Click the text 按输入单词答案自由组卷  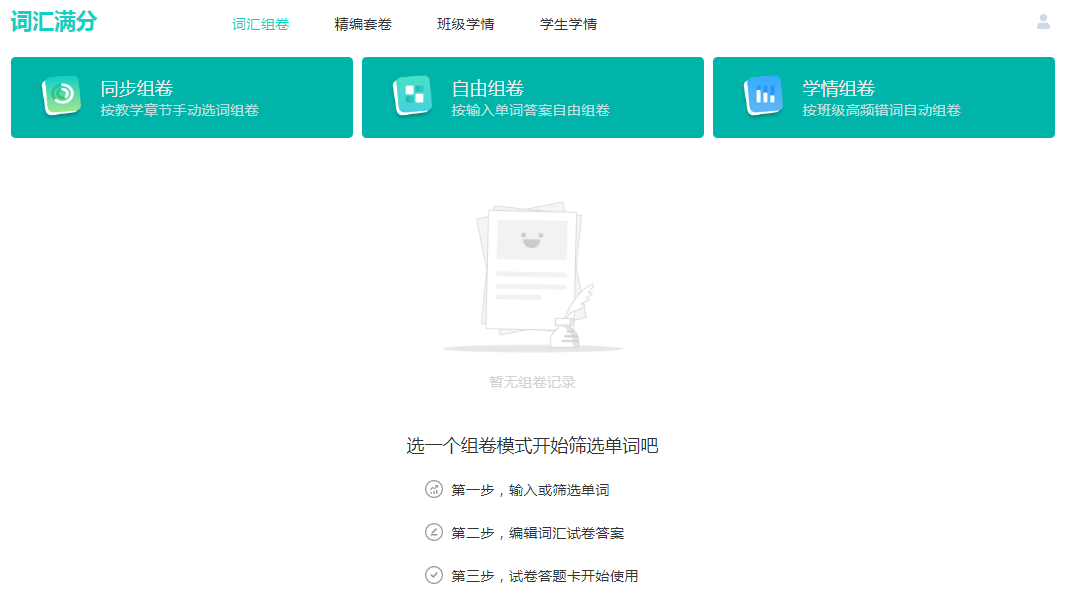coord(531,110)
